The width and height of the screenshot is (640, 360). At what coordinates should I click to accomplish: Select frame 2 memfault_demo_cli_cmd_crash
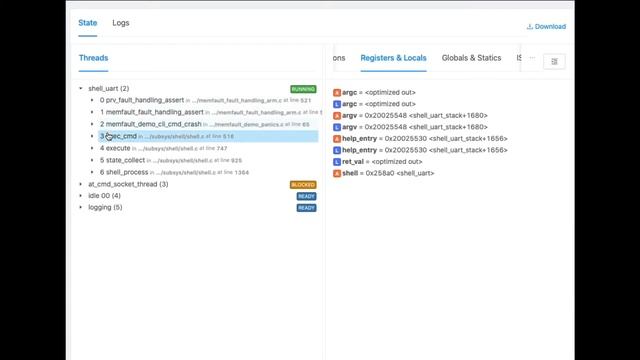pyautogui.click(x=204, y=124)
